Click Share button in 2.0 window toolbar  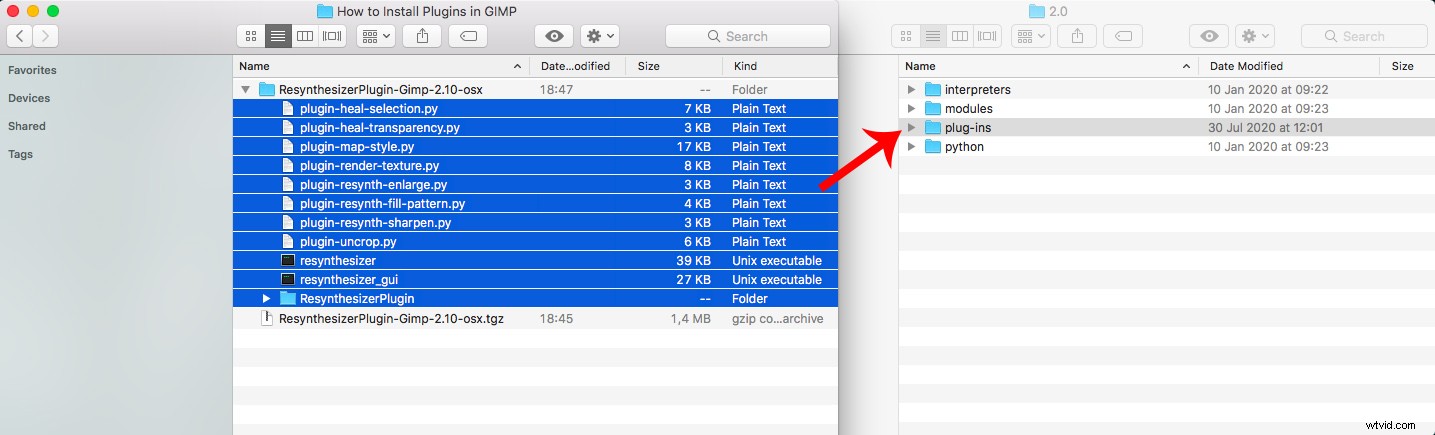(1077, 36)
